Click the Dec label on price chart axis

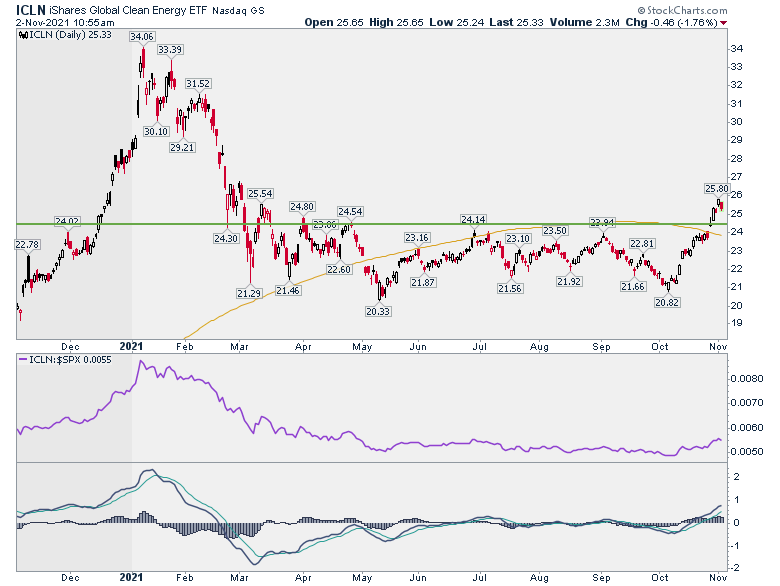(70, 347)
